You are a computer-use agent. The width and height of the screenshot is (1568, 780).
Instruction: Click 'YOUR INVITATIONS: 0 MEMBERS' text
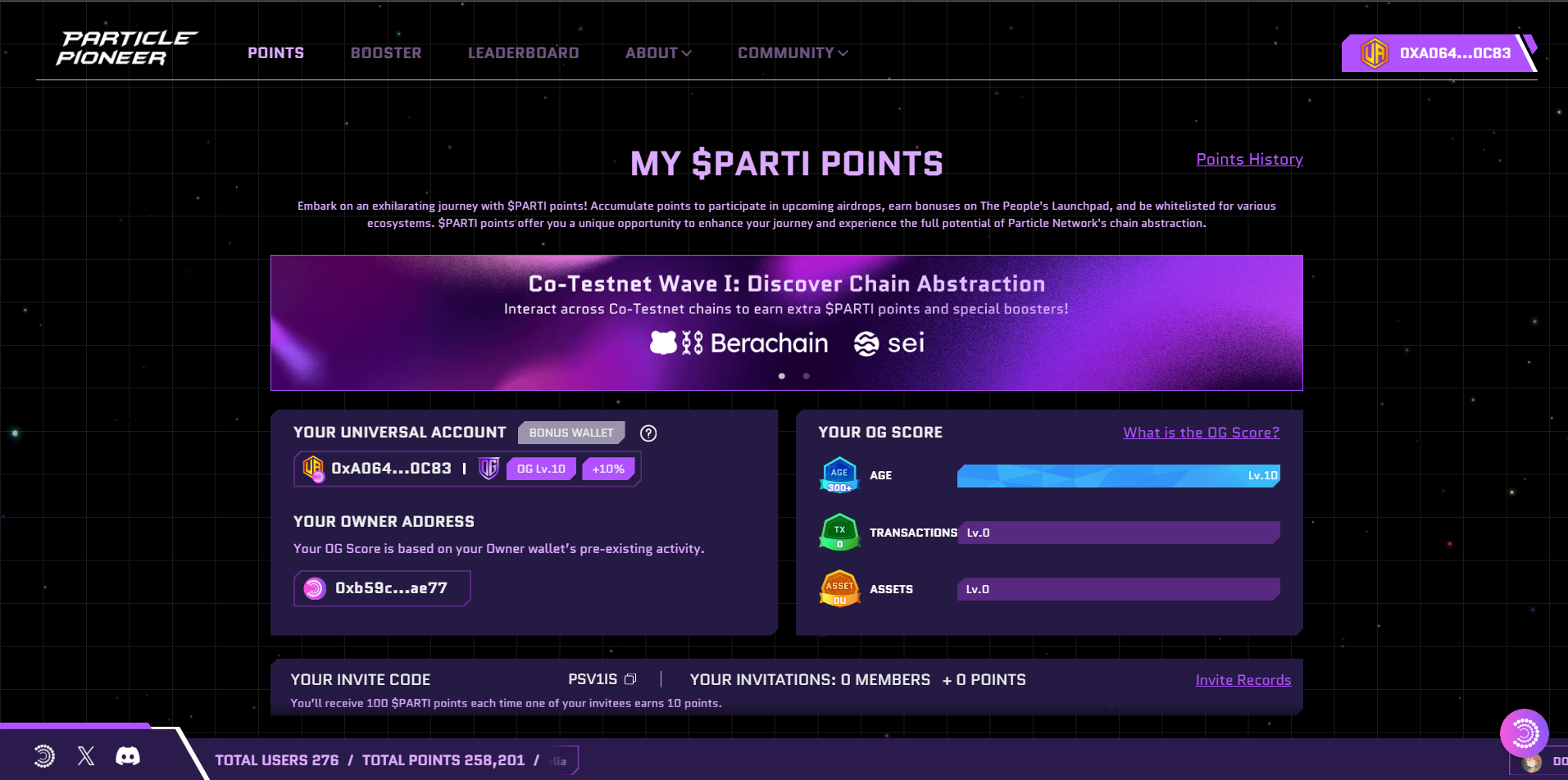click(x=810, y=680)
